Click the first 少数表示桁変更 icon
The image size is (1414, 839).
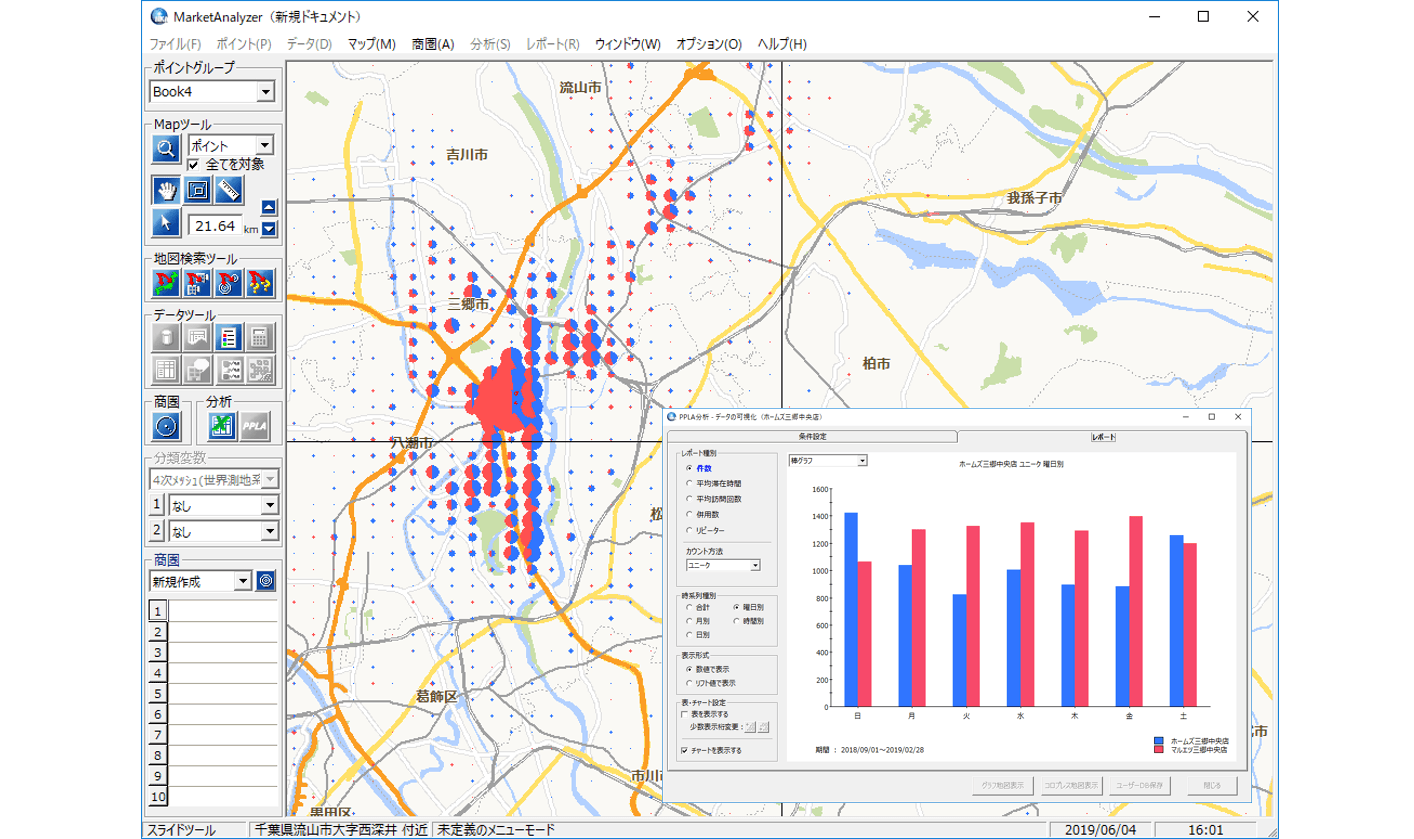(750, 727)
